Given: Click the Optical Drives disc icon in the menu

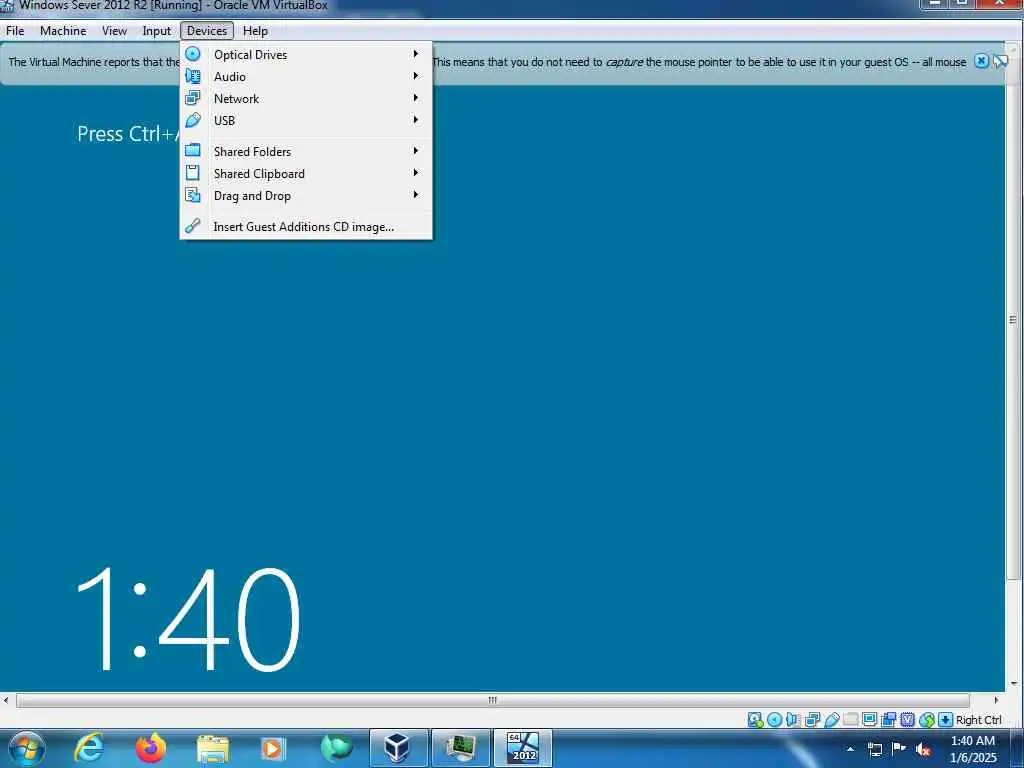Looking at the screenshot, I should point(193,54).
